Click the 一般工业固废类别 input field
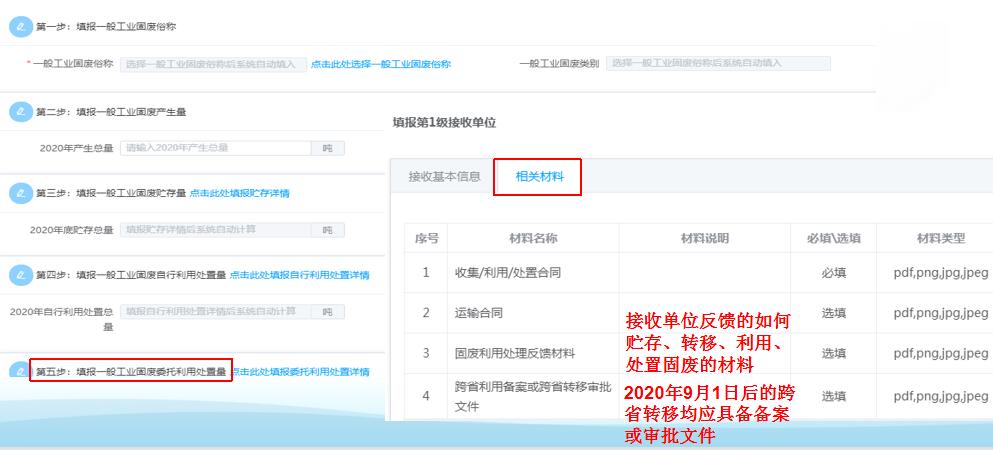Screen dimensions: 993x450 coord(717,63)
